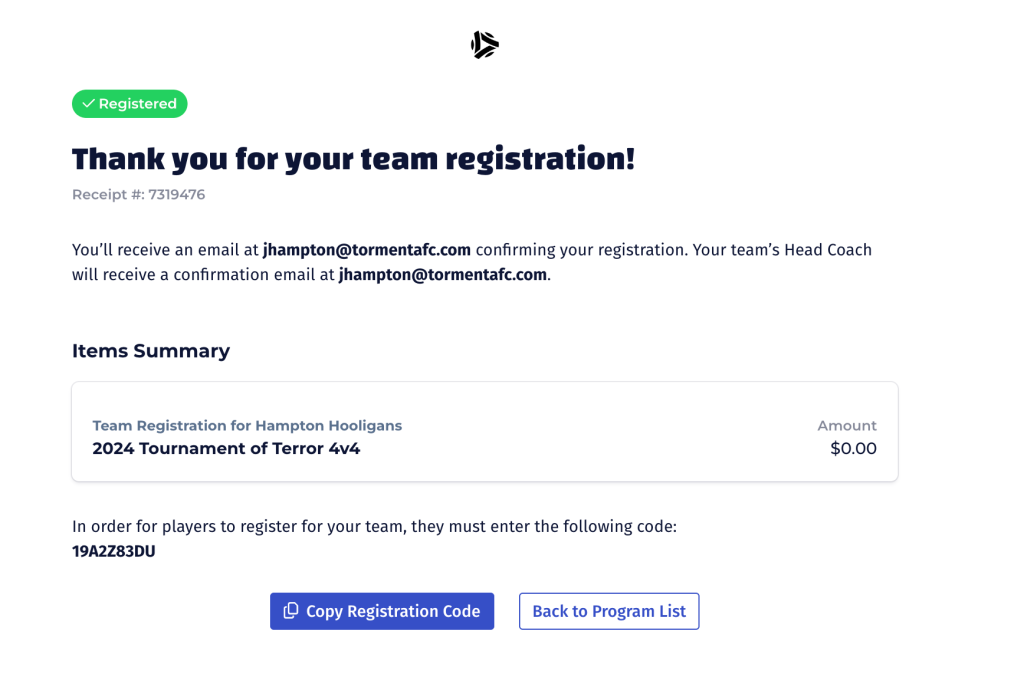Click the Receipt # 7319476 text

click(138, 195)
